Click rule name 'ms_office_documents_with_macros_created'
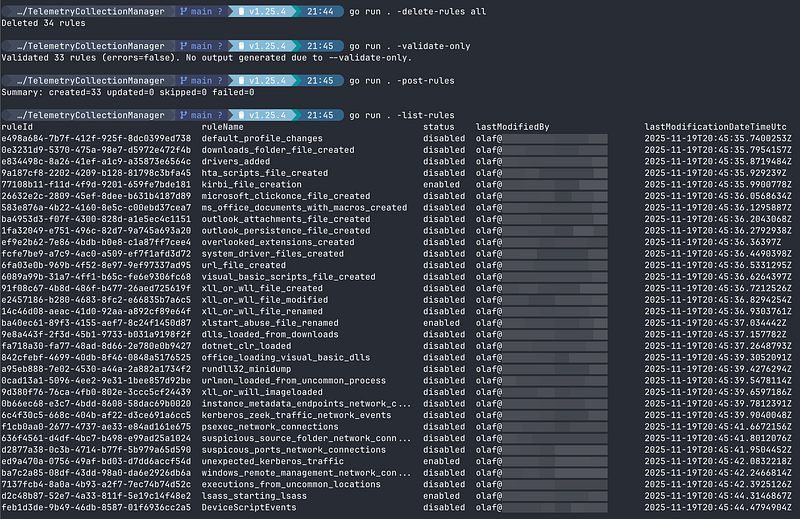Image resolution: width=800 pixels, height=519 pixels. coord(304,208)
